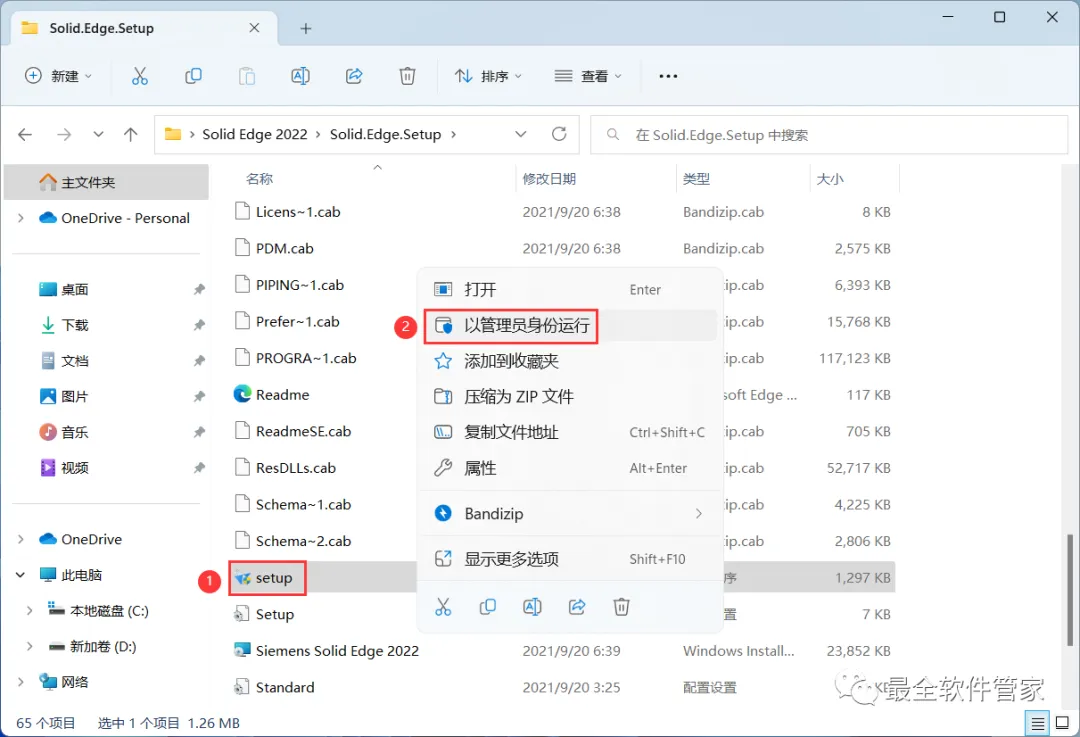The height and width of the screenshot is (737, 1080).
Task: Select the Standard configuration file
Action: point(284,687)
